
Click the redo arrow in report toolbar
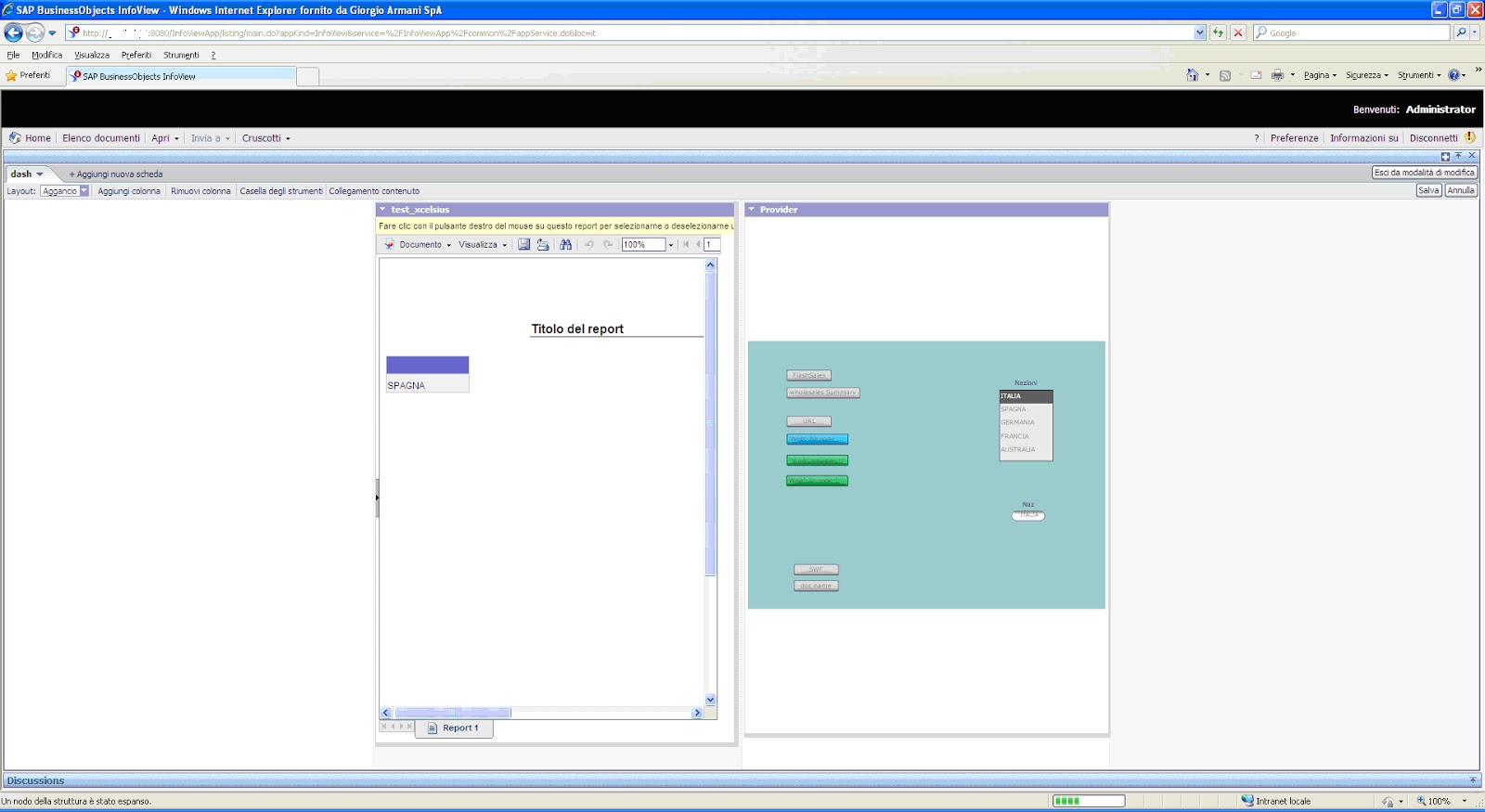pyautogui.click(x=608, y=244)
